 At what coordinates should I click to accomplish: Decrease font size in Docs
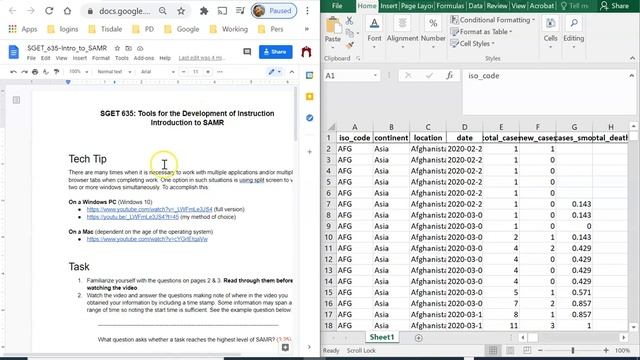click(184, 72)
